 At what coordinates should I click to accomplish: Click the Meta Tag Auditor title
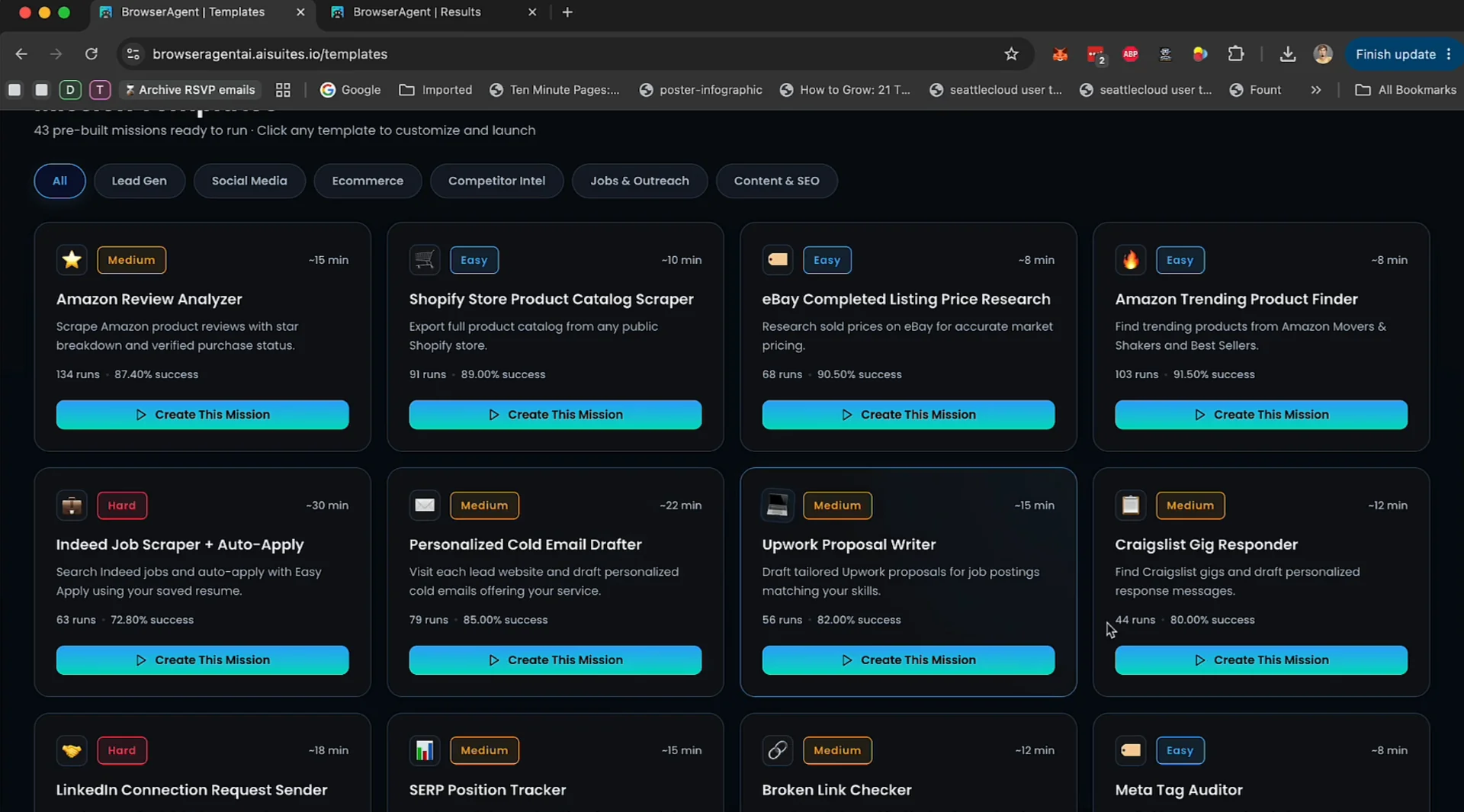[x=1179, y=790]
